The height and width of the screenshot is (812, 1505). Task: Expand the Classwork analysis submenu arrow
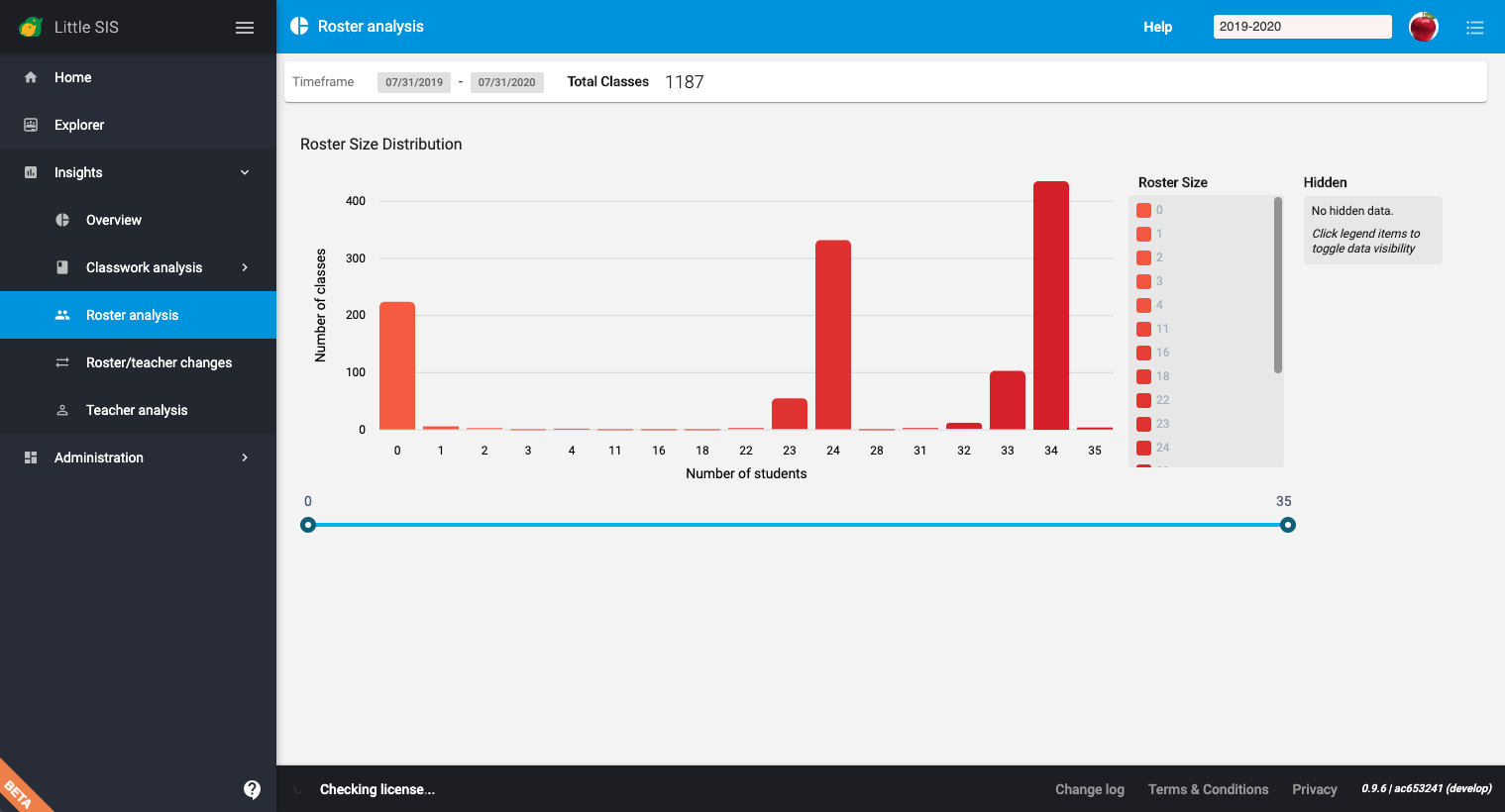pyautogui.click(x=245, y=267)
